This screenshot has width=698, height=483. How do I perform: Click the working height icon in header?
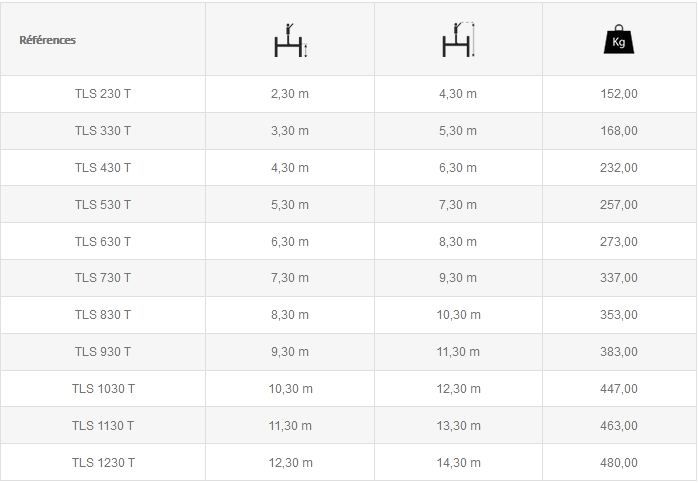click(x=458, y=40)
